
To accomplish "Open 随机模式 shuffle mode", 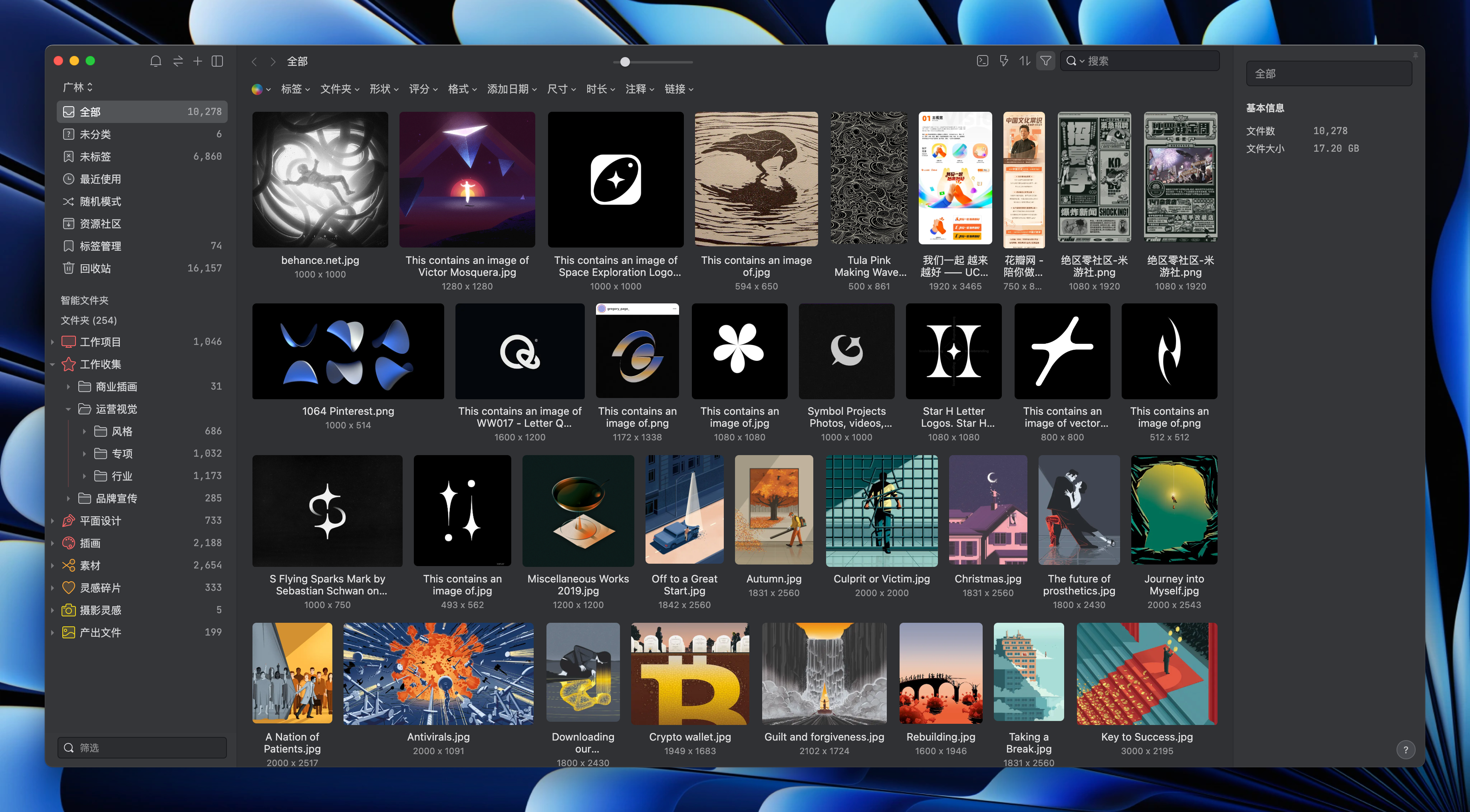I will 100,201.
